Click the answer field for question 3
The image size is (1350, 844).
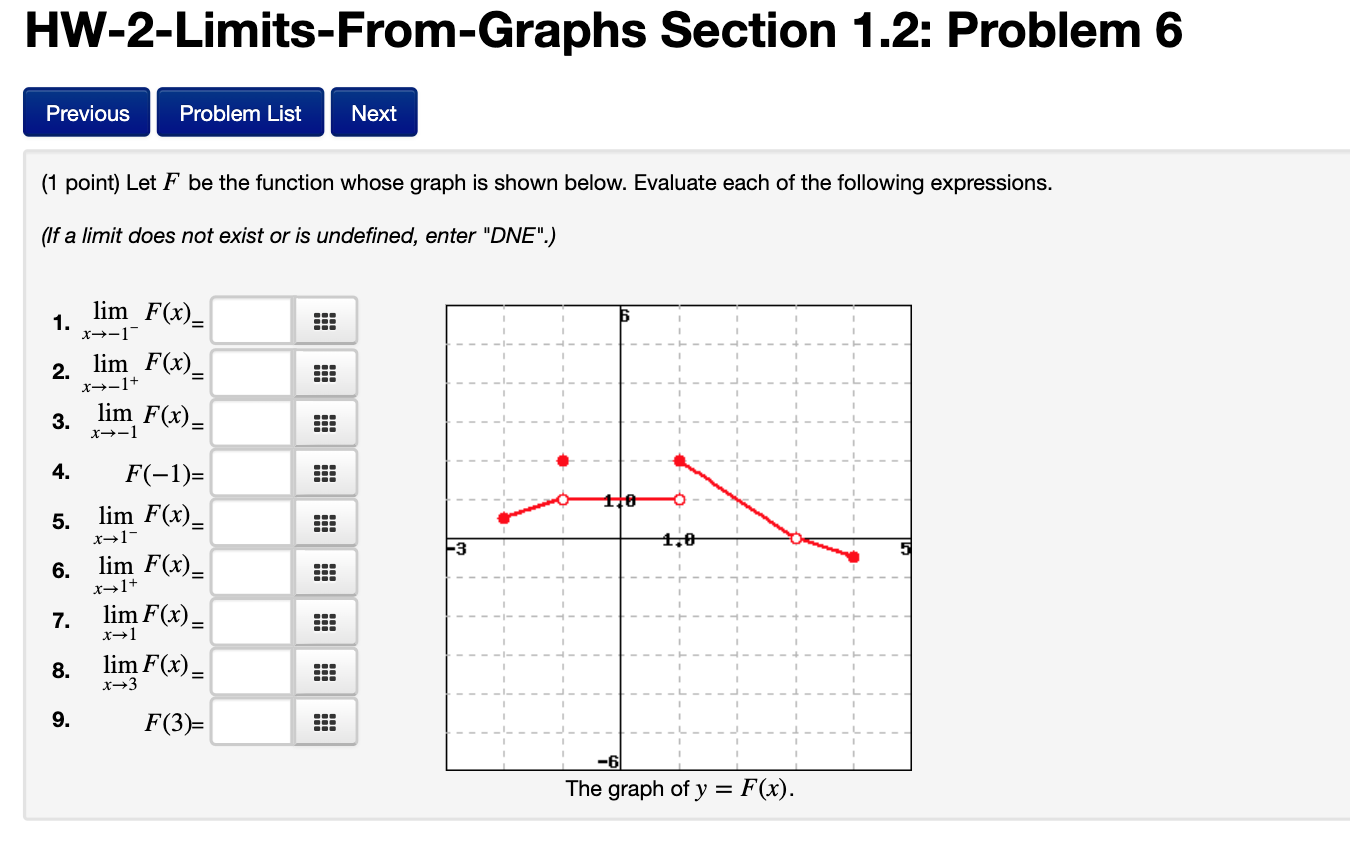[251, 422]
